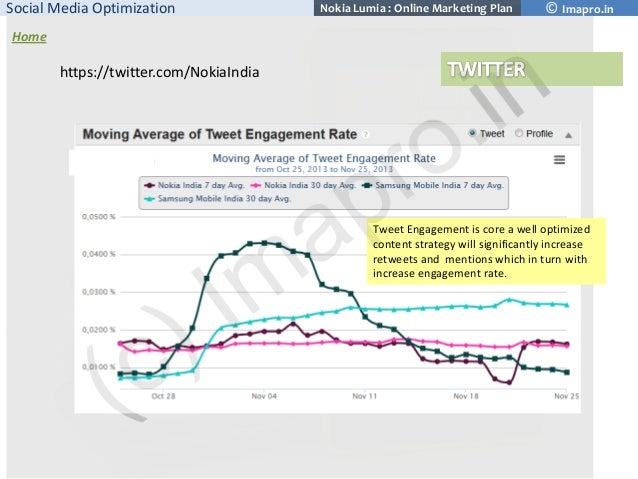Toggle Samsung Mobile India 30 day Avg. legend
Image resolution: width=638 pixels, height=479 pixels.
coord(218,199)
